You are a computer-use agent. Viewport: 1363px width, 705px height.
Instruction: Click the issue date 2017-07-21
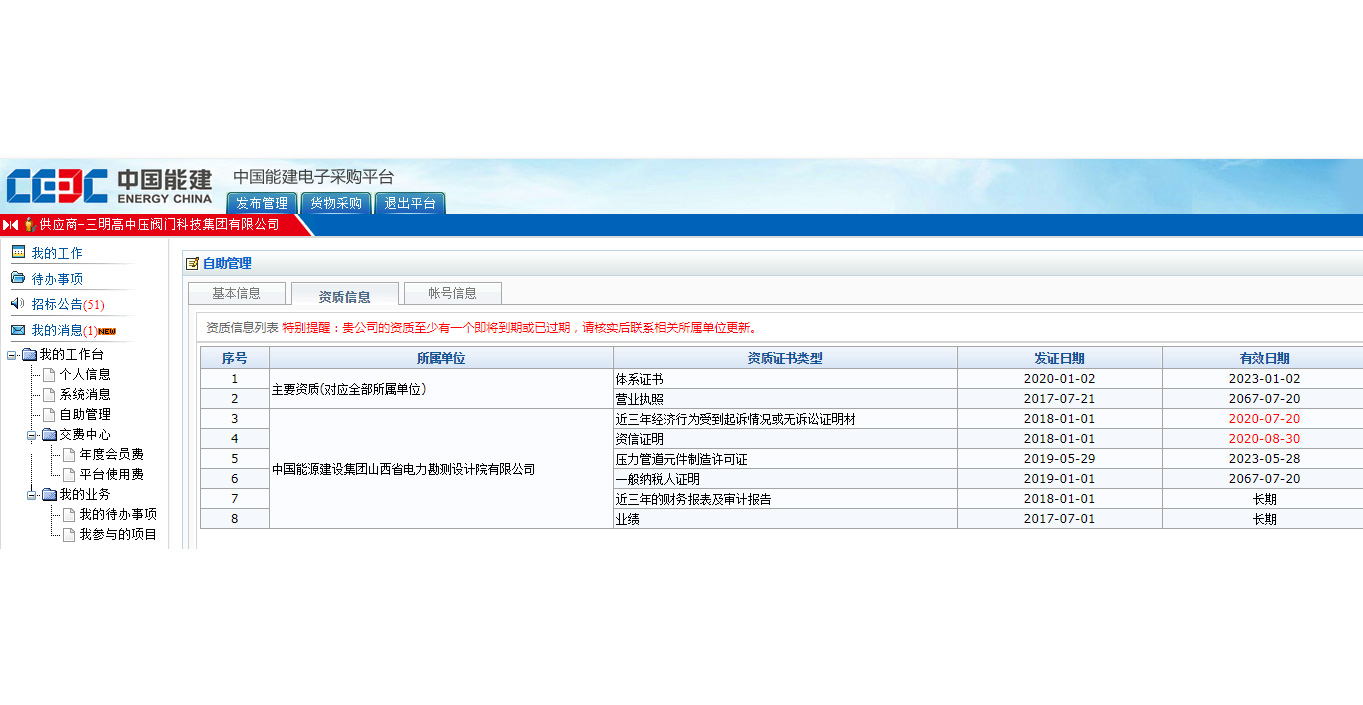(x=1060, y=399)
